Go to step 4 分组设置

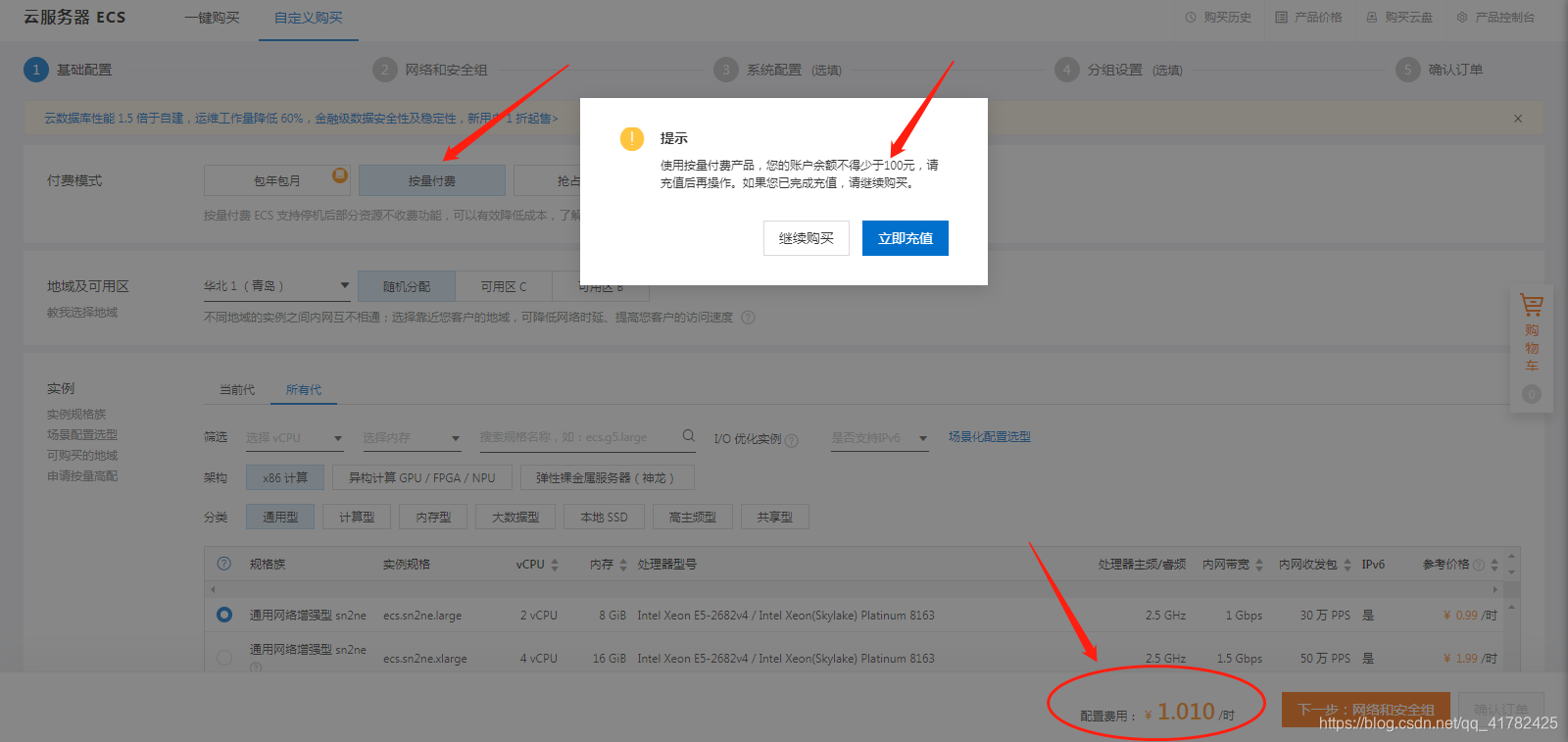click(1119, 70)
